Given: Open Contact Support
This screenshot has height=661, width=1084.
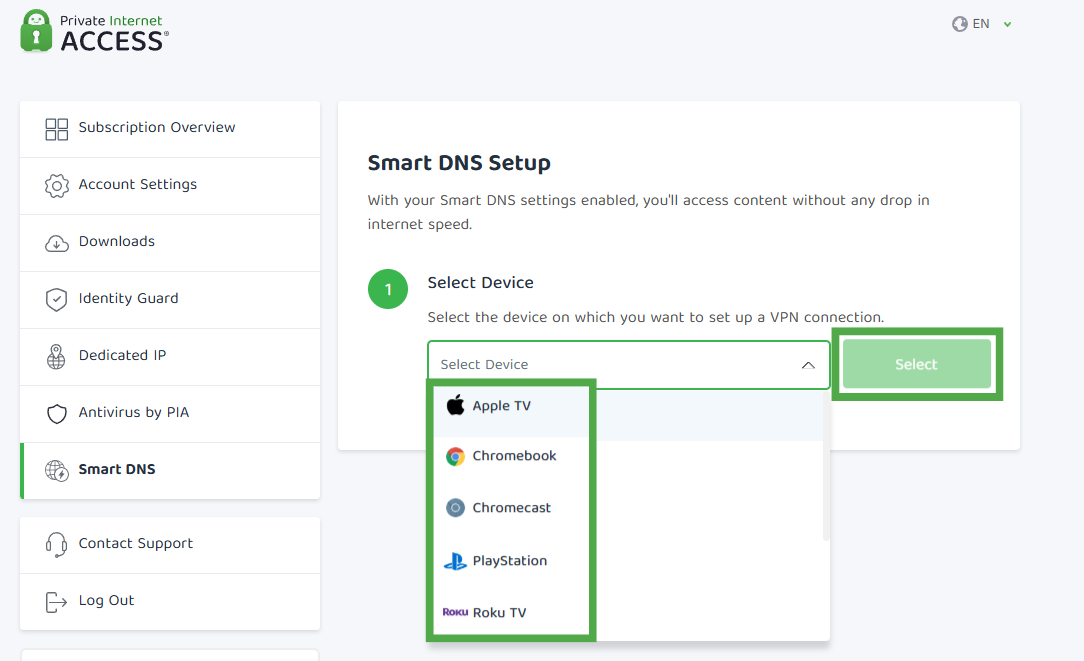Looking at the screenshot, I should point(170,545).
